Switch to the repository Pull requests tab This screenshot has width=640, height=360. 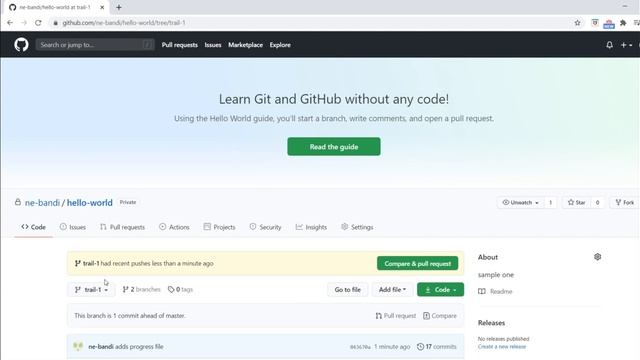coord(122,227)
